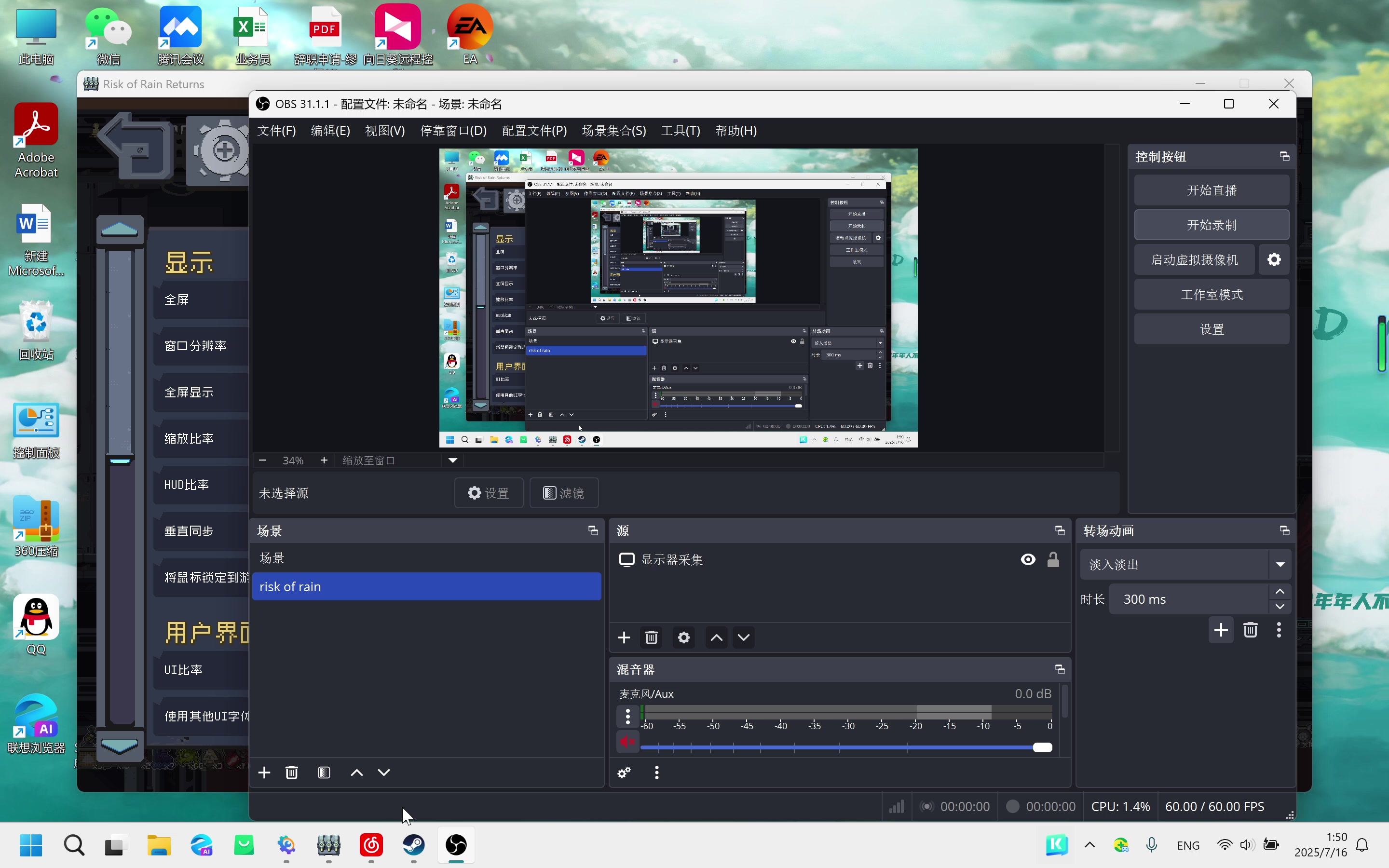Viewport: 1389px width, 868px height.
Task: Open Steam from the taskbar
Action: point(414,845)
